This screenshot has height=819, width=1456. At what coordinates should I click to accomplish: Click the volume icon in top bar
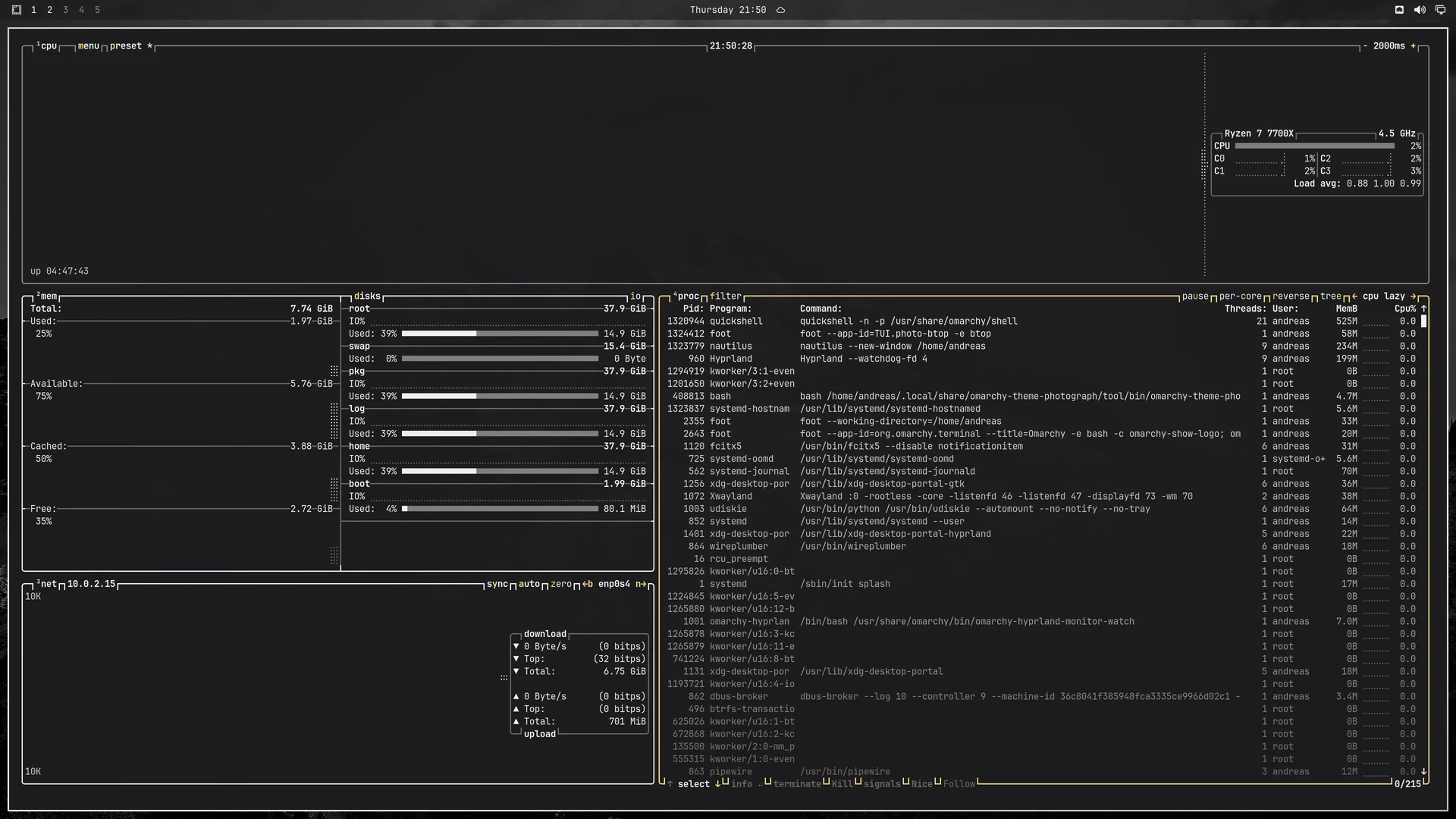click(x=1420, y=10)
